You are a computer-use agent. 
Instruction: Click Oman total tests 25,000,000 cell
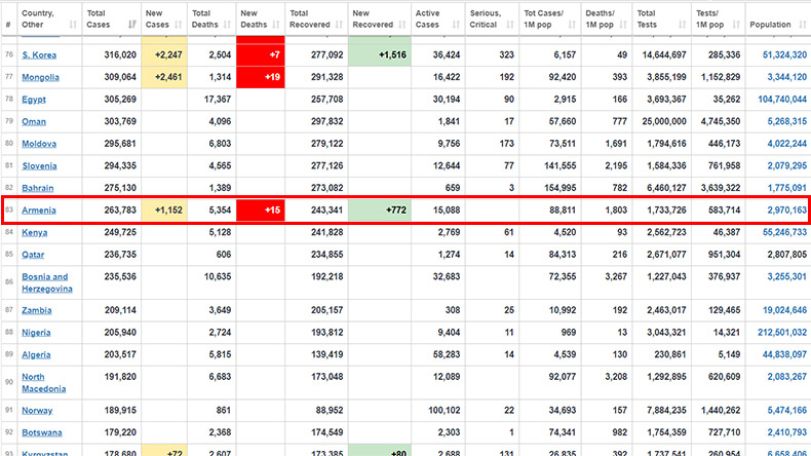click(664, 121)
